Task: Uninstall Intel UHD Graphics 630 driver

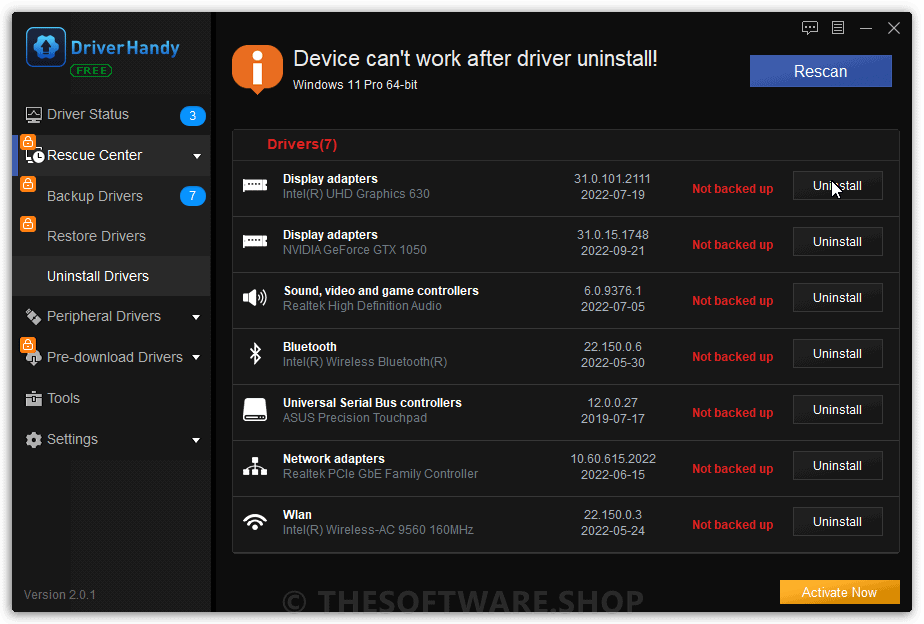Action: (837, 186)
